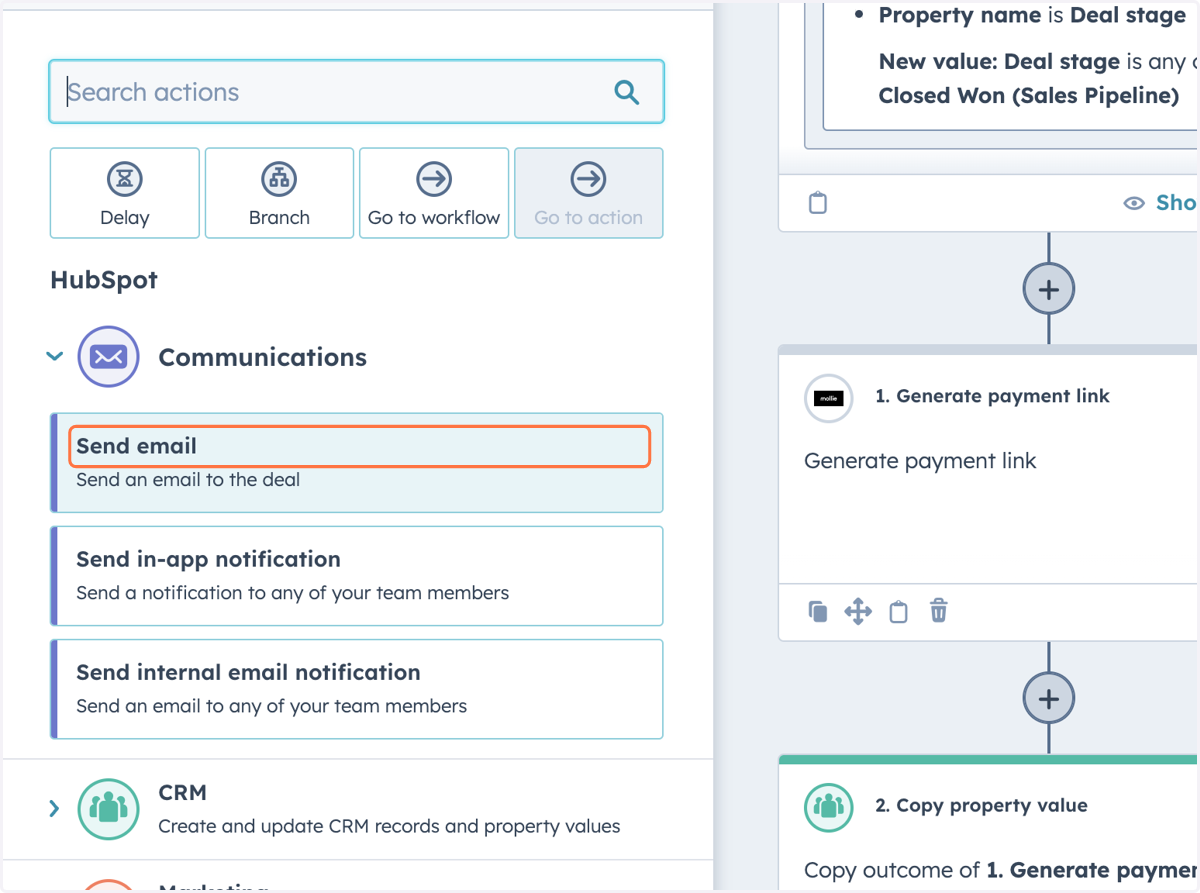This screenshot has height=893, width=1200.
Task: Add action below Generate payment link
Action: coord(1048,698)
